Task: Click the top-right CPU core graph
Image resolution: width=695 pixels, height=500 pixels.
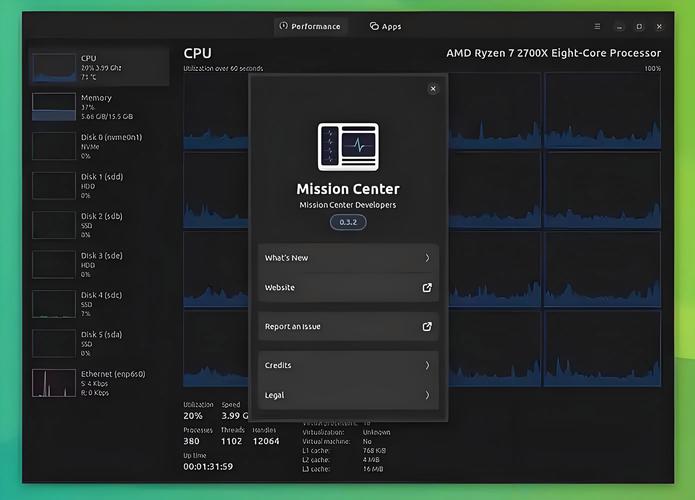Action: click(x=602, y=111)
